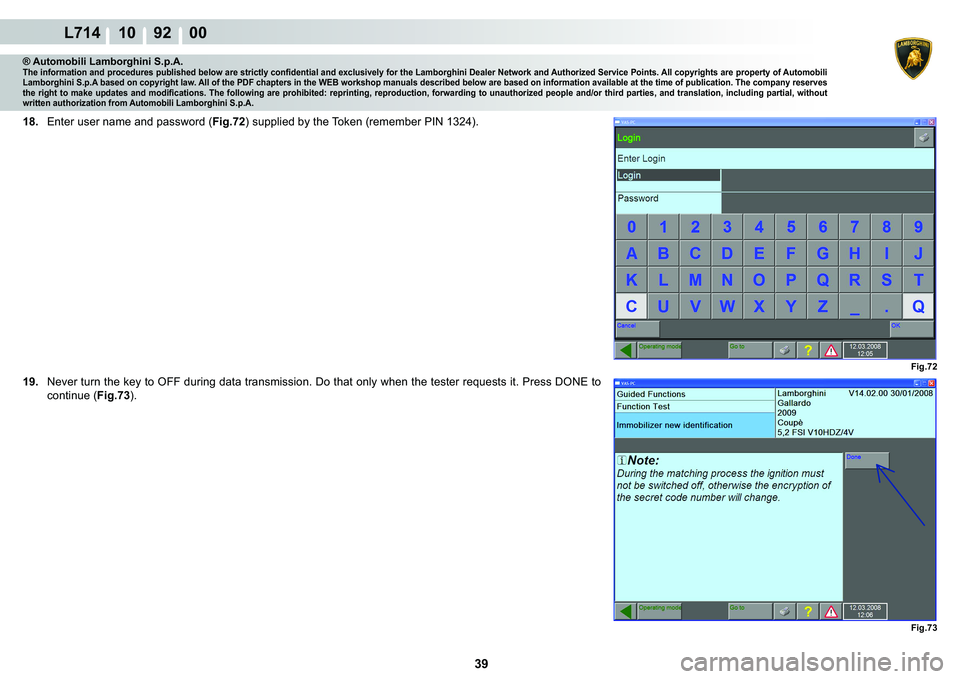Tap the A key on the on-screen keyboard
This screenshot has height=679, width=960.
(x=631, y=253)
